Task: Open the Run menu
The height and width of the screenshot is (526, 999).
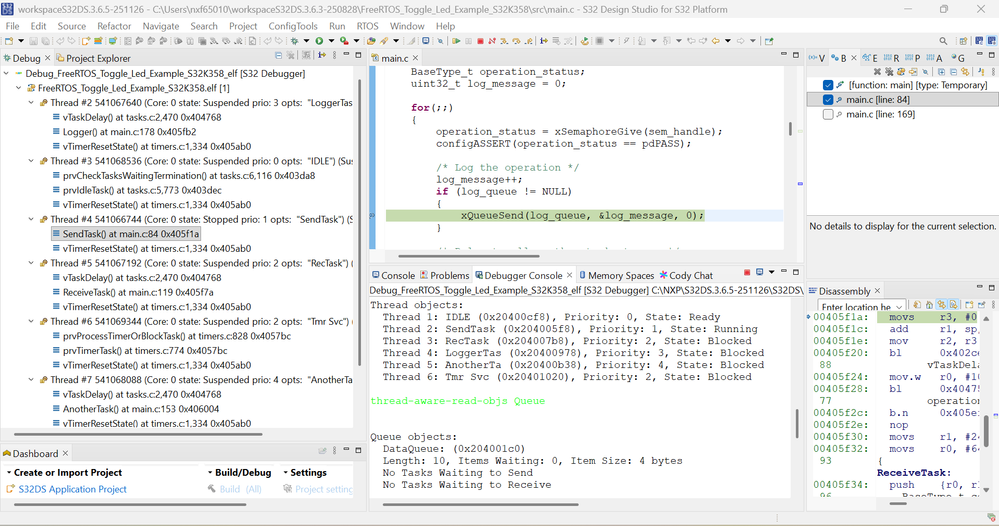Action: click(x=337, y=26)
